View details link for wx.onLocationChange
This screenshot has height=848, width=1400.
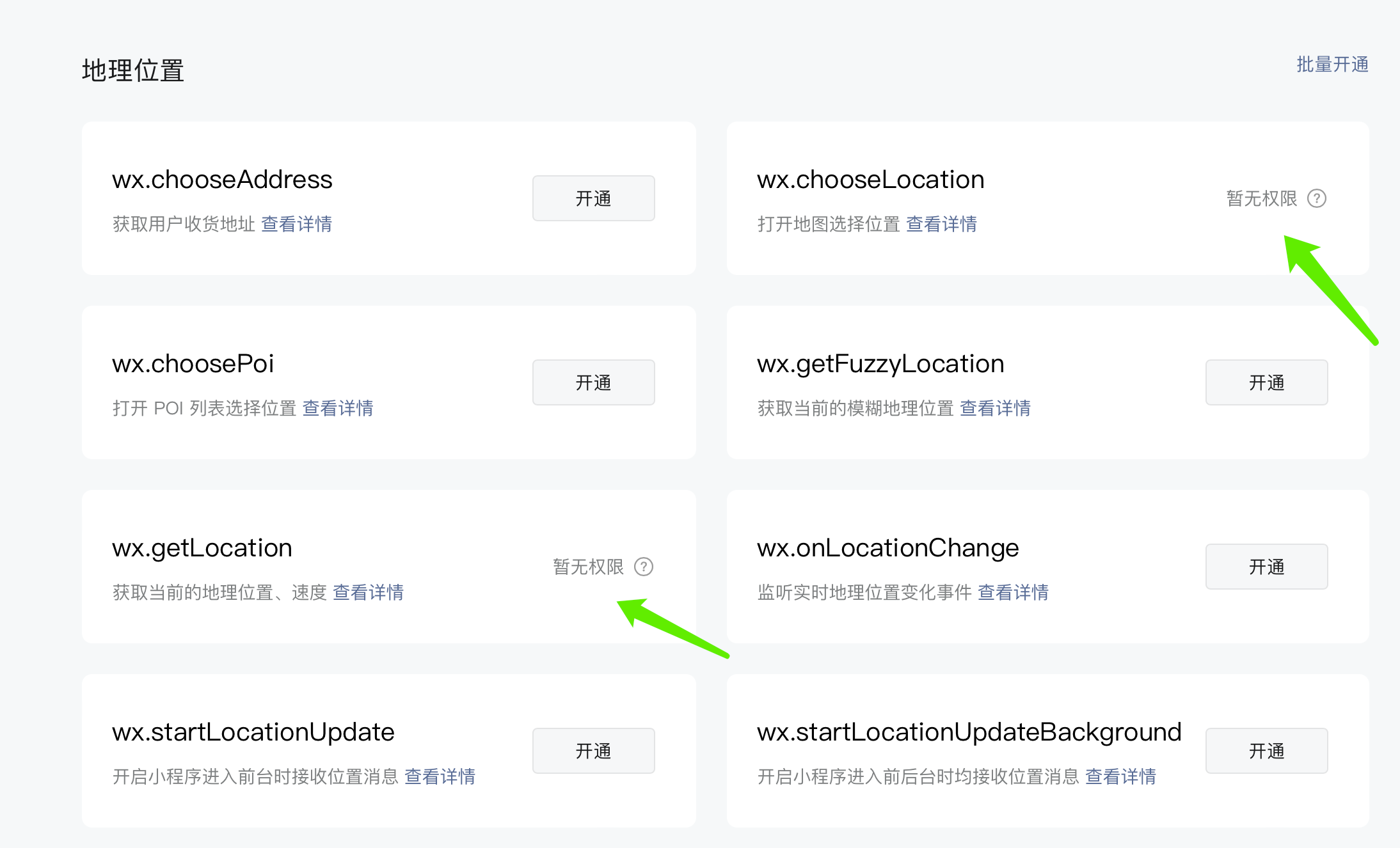pos(1013,592)
